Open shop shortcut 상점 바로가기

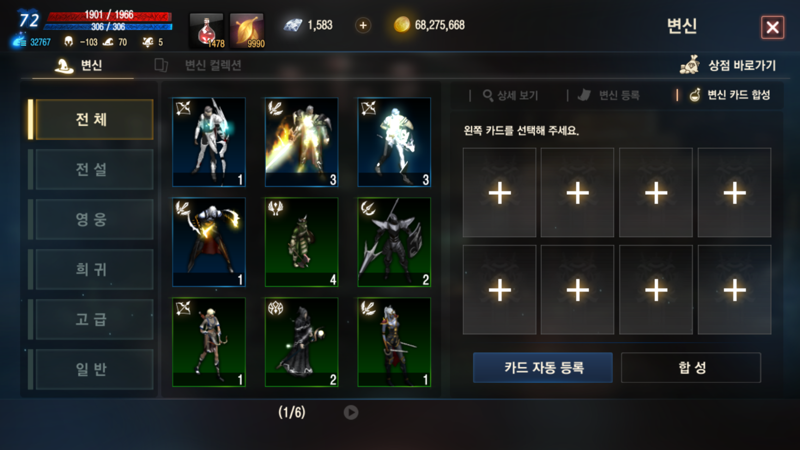[728, 65]
